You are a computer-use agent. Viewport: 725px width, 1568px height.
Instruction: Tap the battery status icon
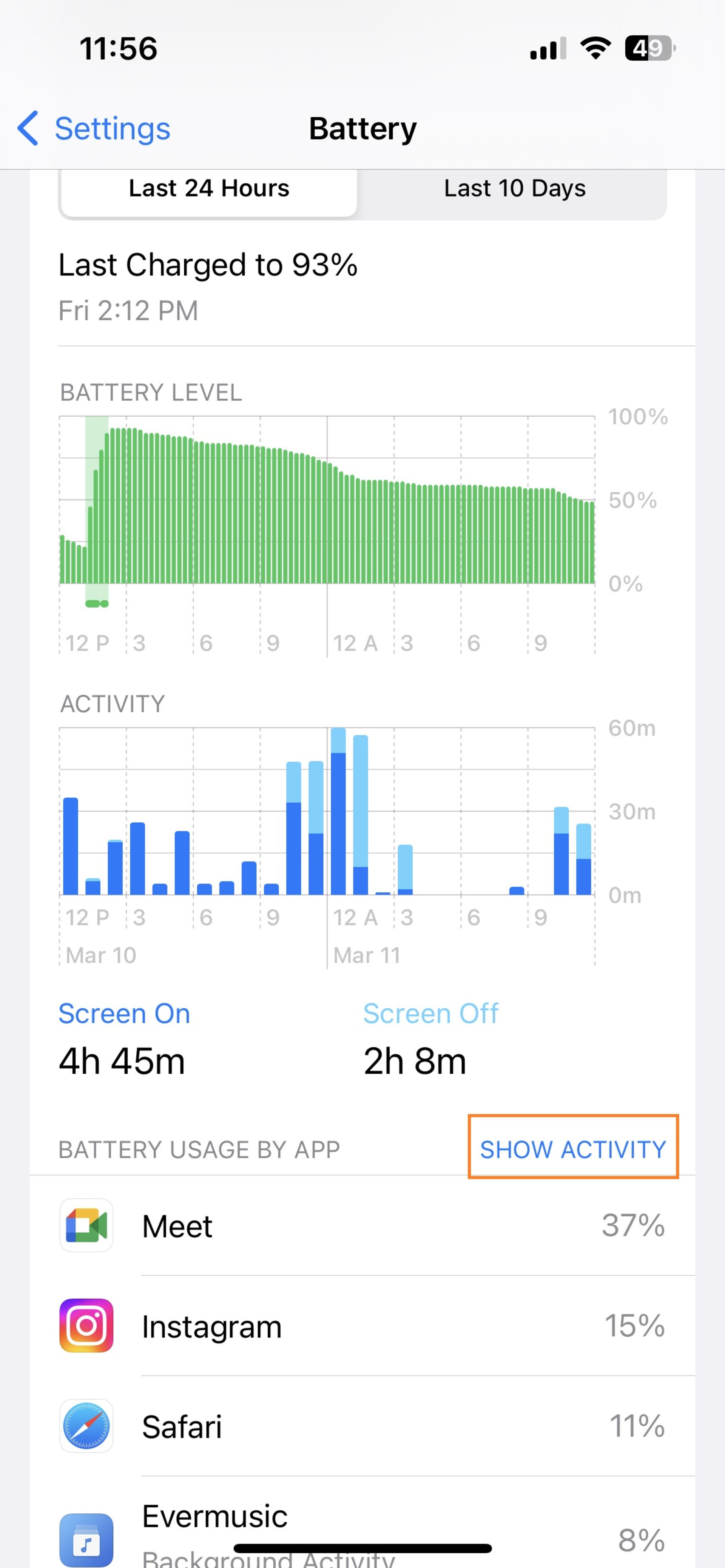pyautogui.click(x=649, y=48)
